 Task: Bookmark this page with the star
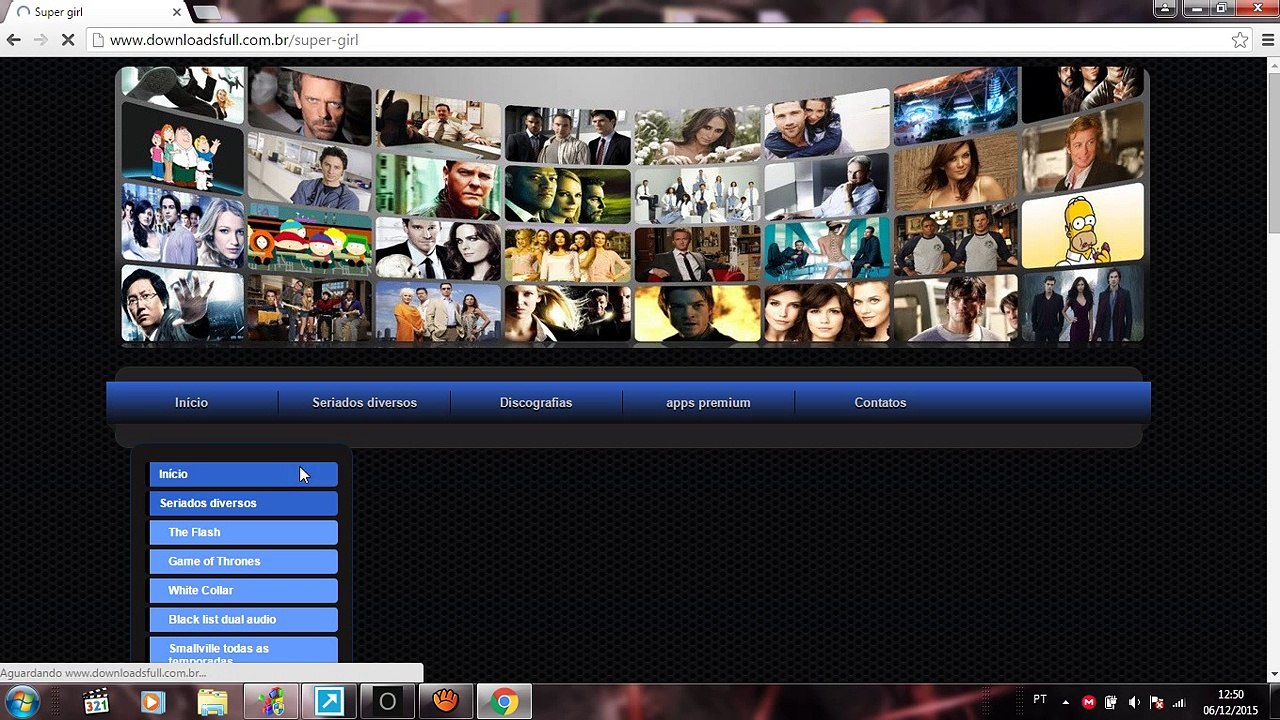1240,40
